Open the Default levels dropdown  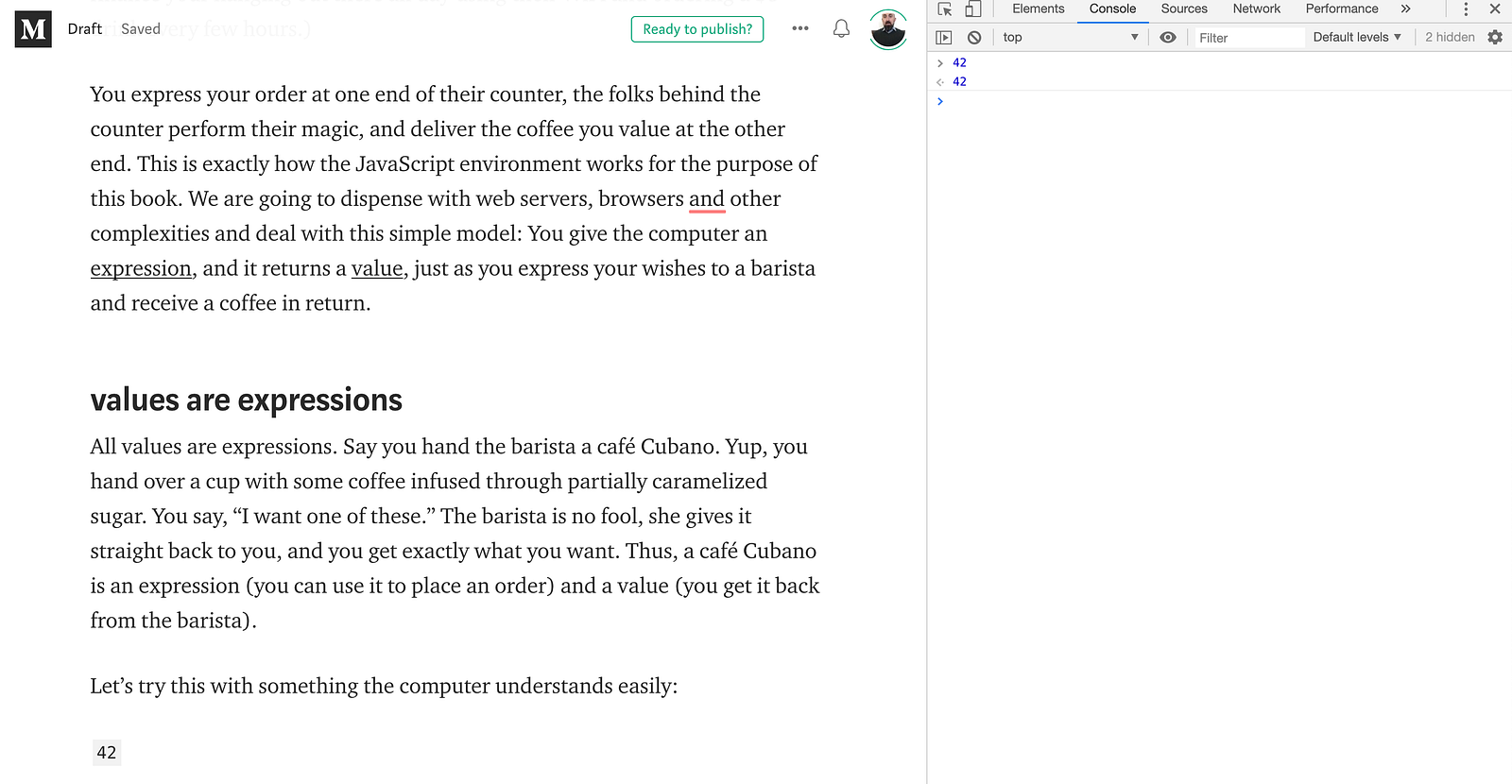(1357, 38)
